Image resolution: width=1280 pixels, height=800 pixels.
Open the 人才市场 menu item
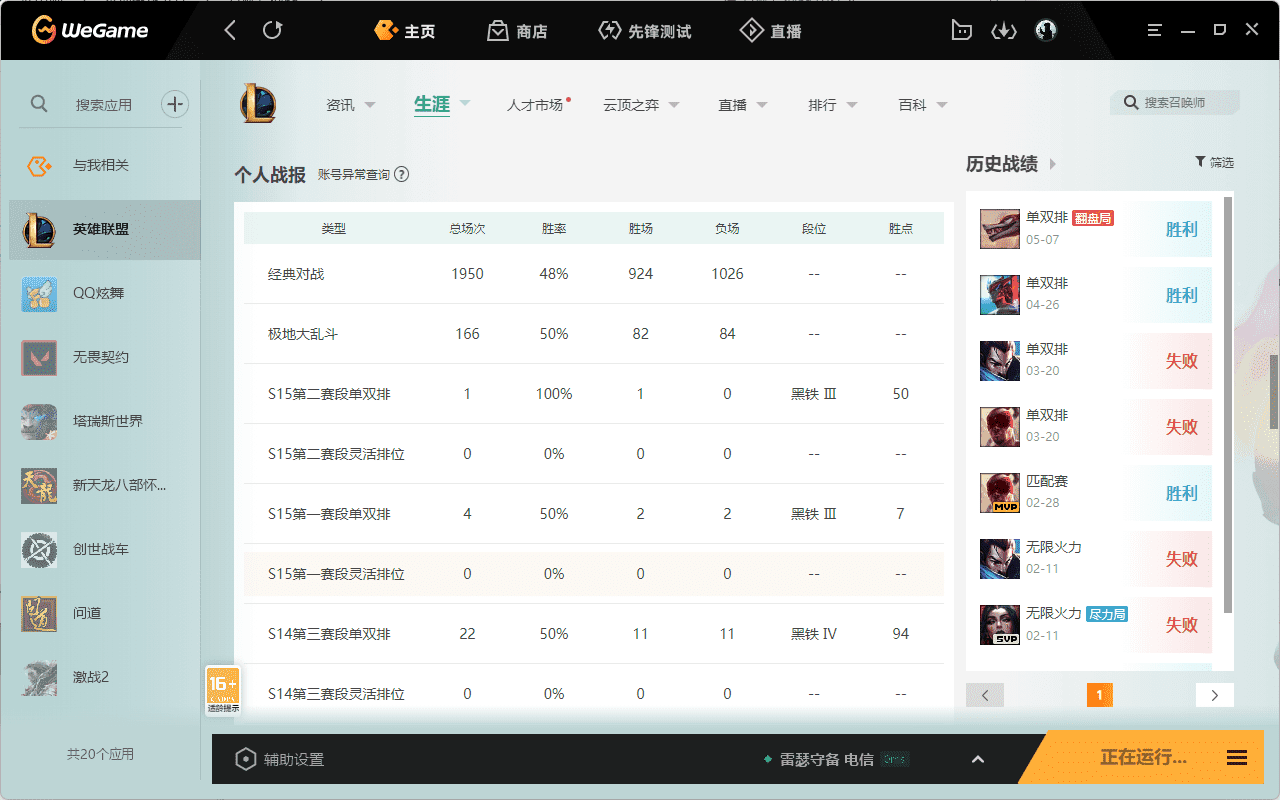(x=537, y=104)
